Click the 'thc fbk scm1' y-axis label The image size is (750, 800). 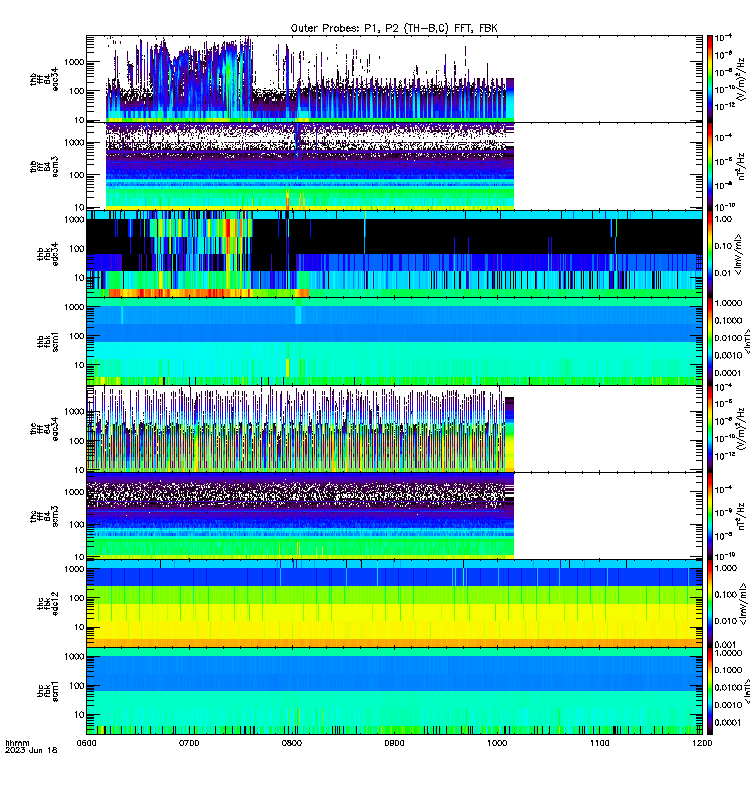tap(48, 691)
